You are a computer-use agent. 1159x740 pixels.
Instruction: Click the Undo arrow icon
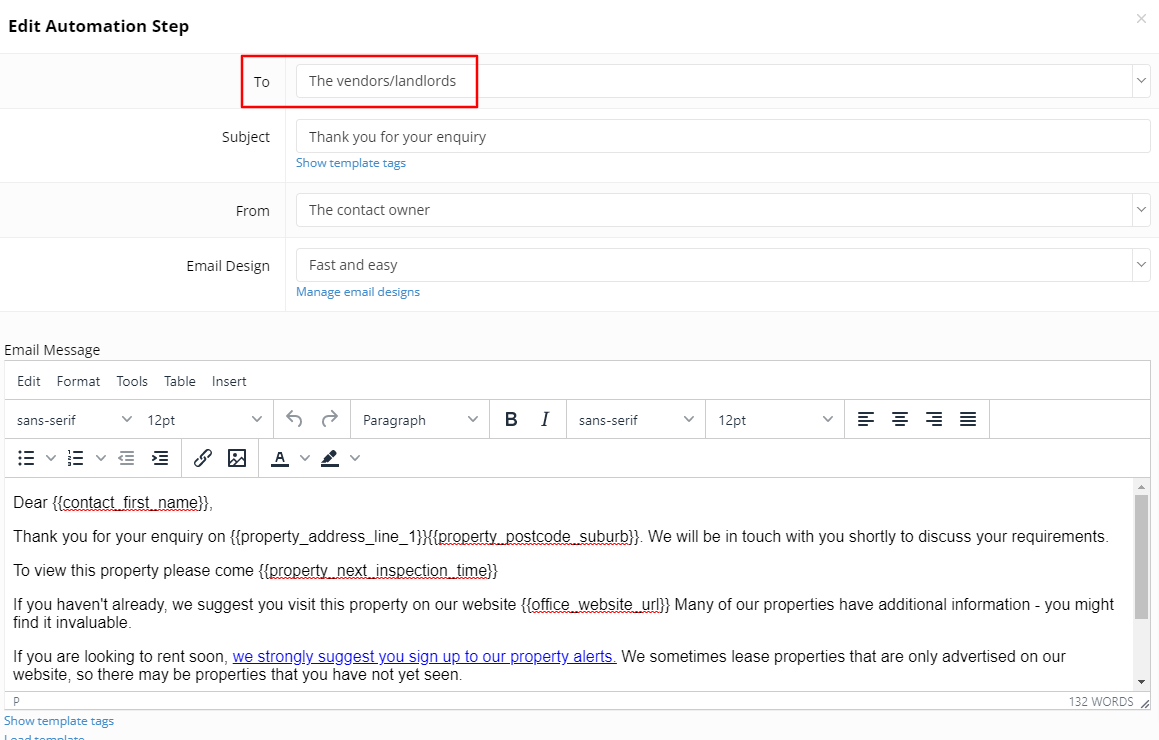coord(294,420)
